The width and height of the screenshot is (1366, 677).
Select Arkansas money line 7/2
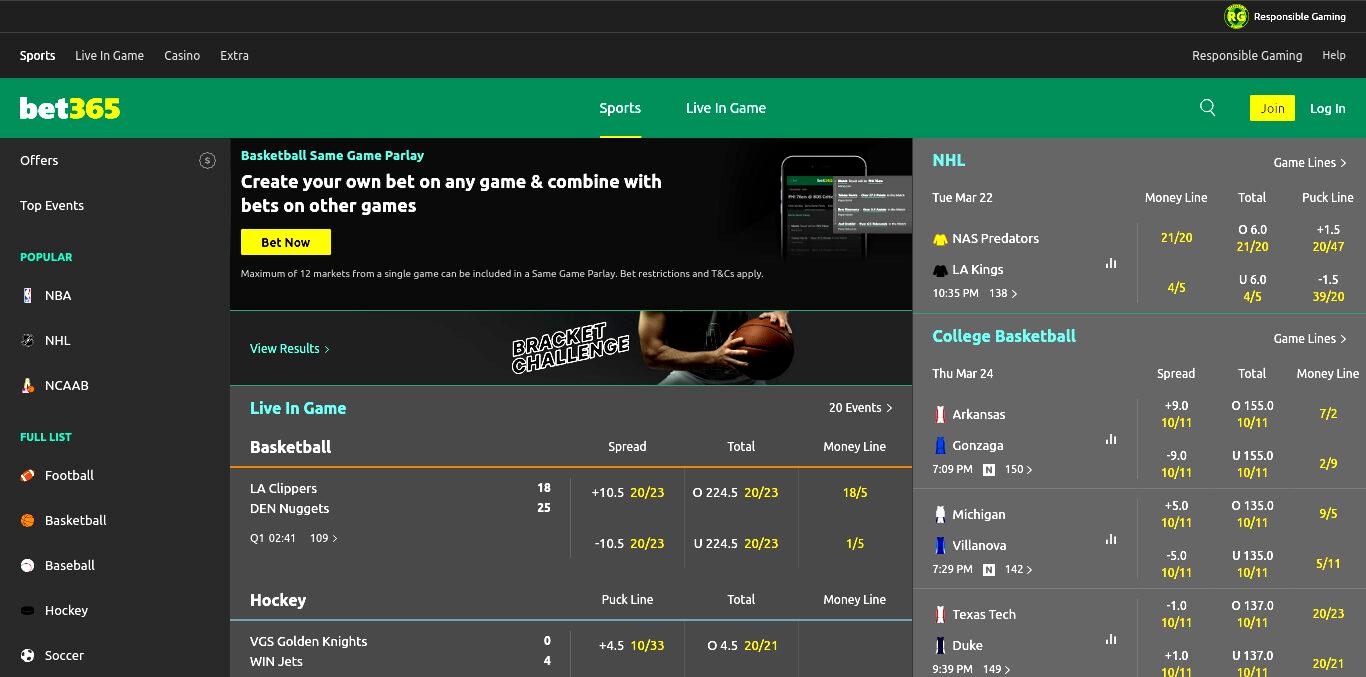(x=1328, y=413)
